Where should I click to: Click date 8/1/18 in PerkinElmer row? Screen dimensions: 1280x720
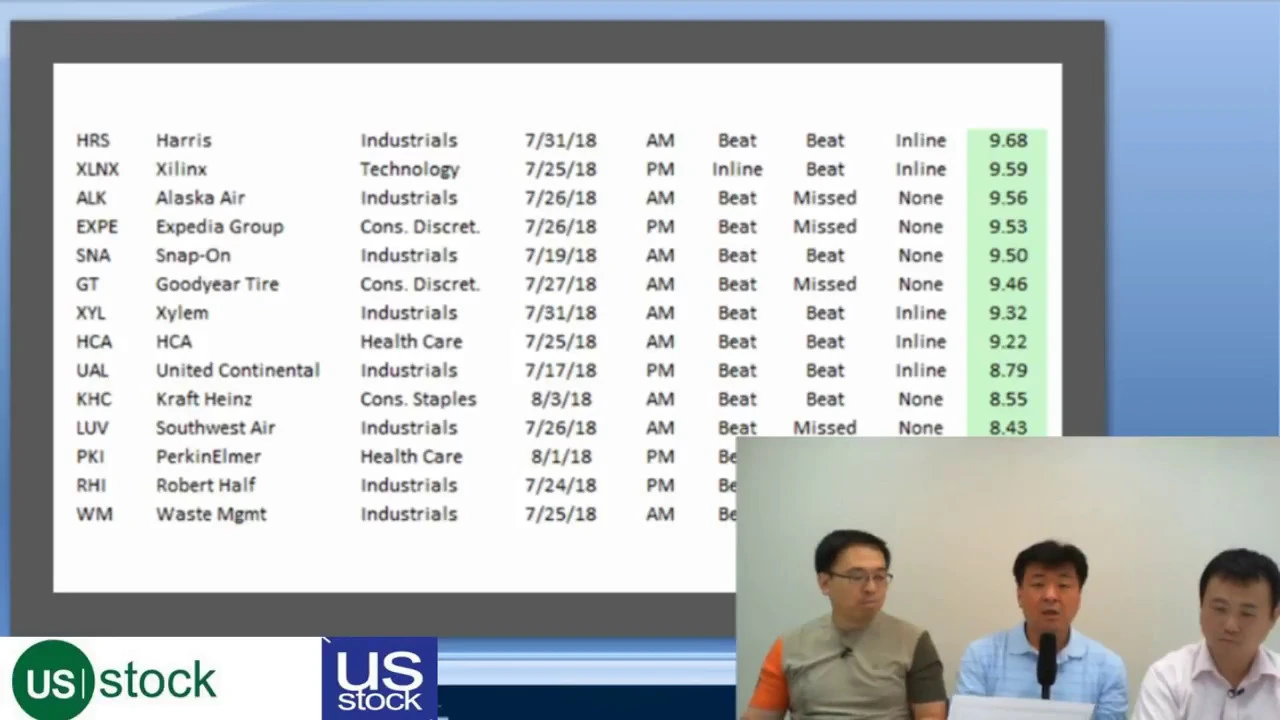coord(560,457)
